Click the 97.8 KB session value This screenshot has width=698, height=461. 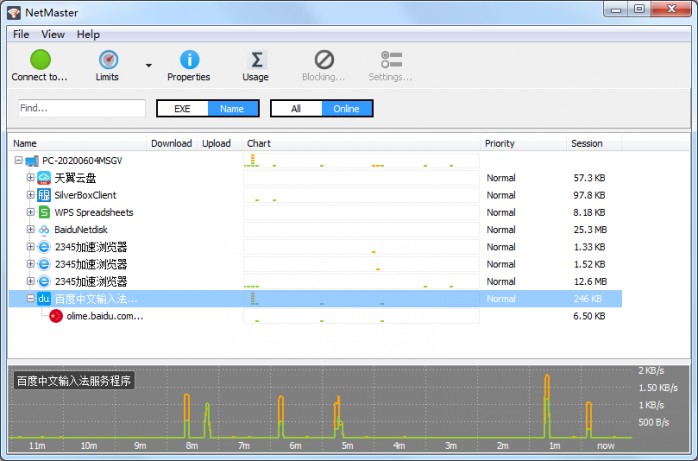click(589, 195)
